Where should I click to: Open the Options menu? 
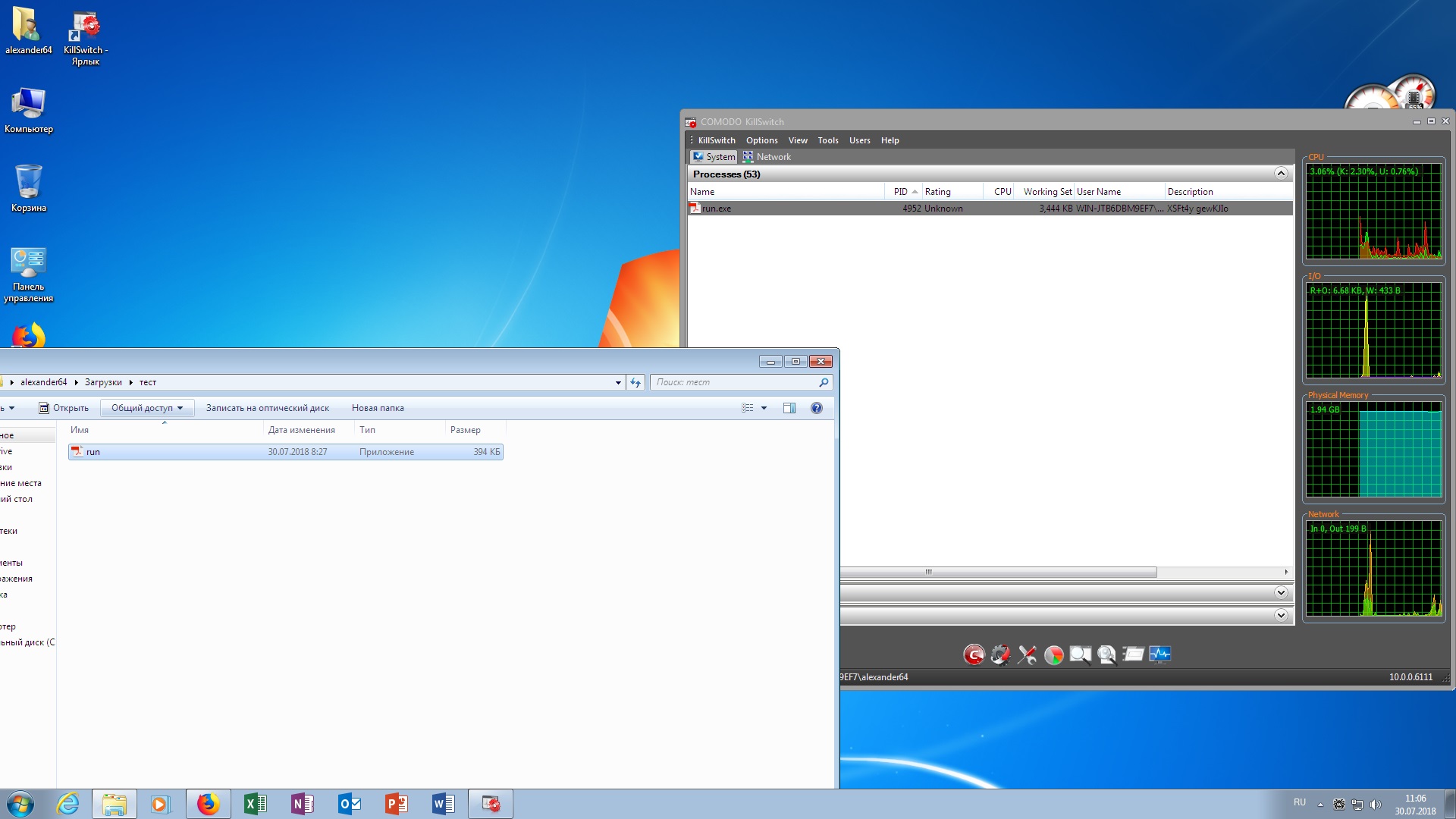pos(761,140)
